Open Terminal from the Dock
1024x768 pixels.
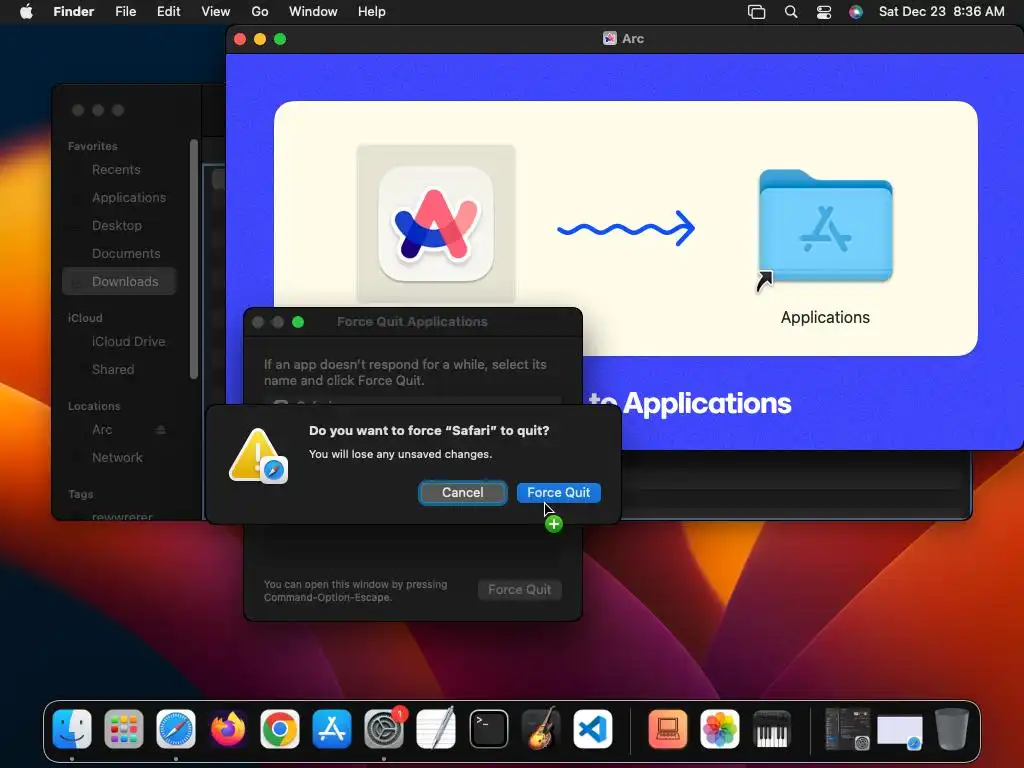coord(488,728)
